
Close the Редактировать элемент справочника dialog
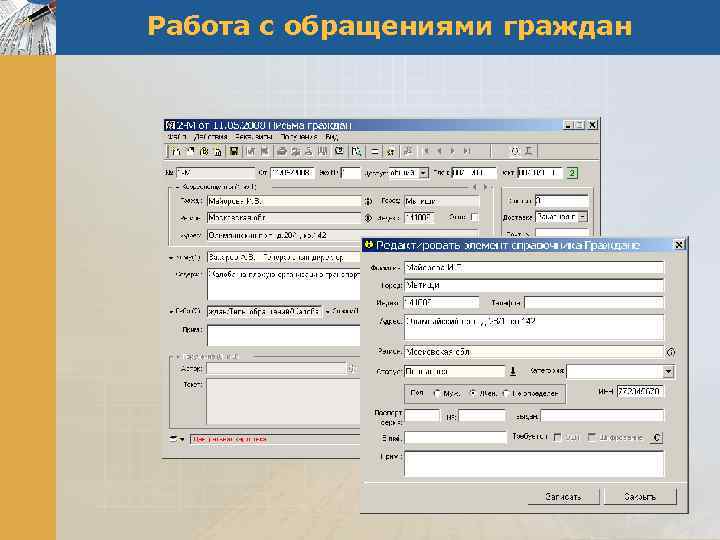[679, 245]
